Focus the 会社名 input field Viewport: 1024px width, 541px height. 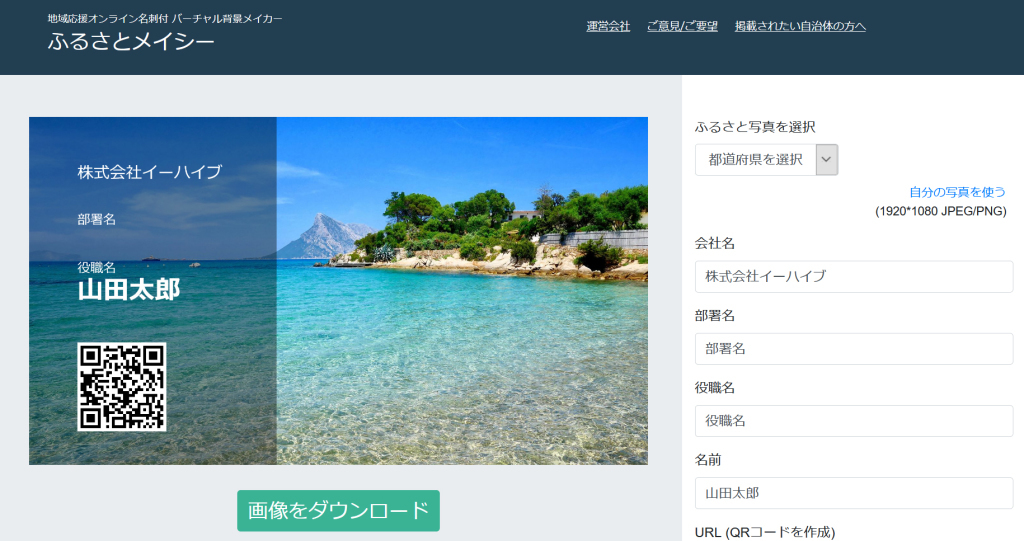point(853,277)
